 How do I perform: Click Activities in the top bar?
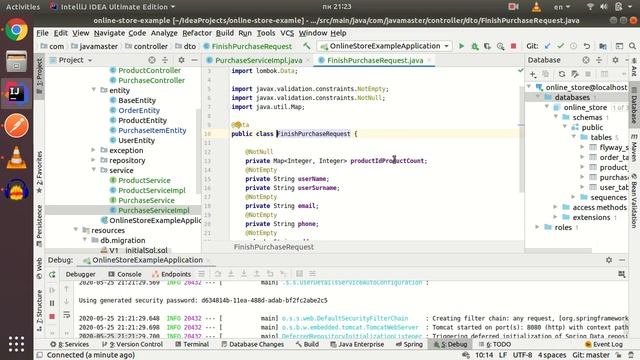23,7
